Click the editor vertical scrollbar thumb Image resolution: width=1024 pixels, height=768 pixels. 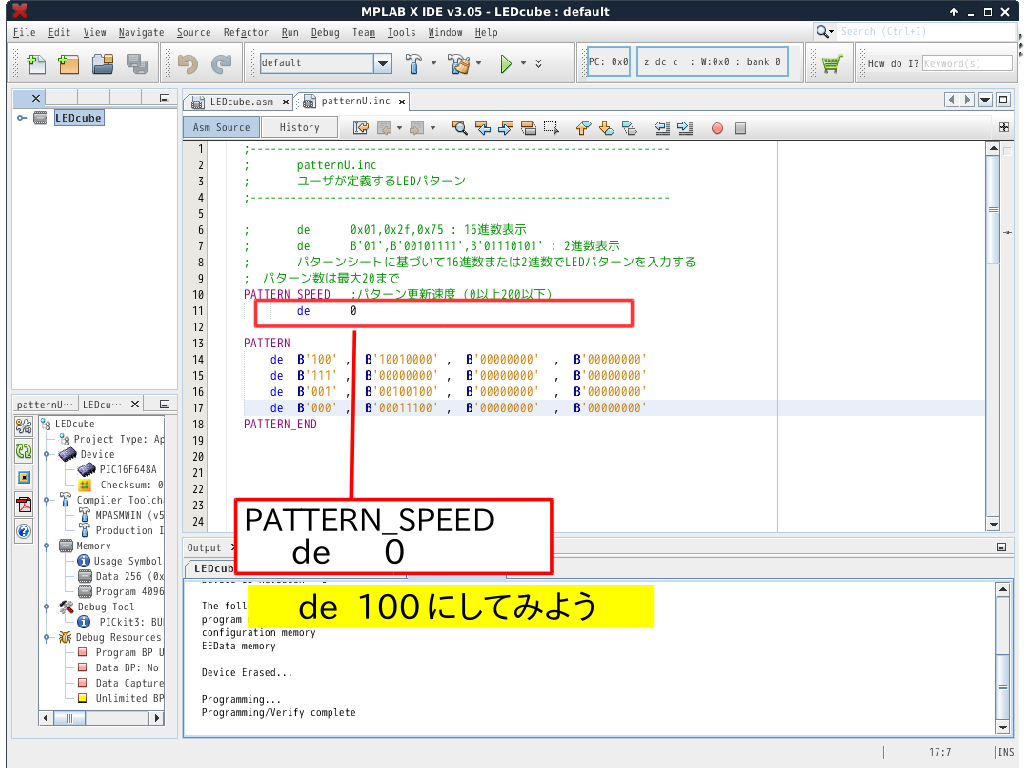pos(993,209)
